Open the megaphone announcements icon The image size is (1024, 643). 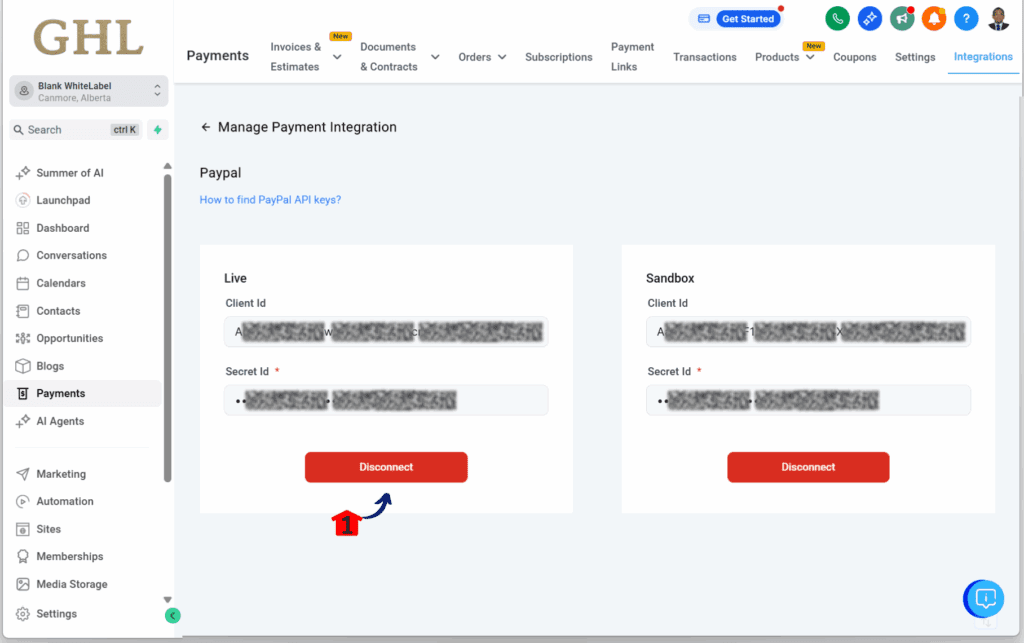902,18
